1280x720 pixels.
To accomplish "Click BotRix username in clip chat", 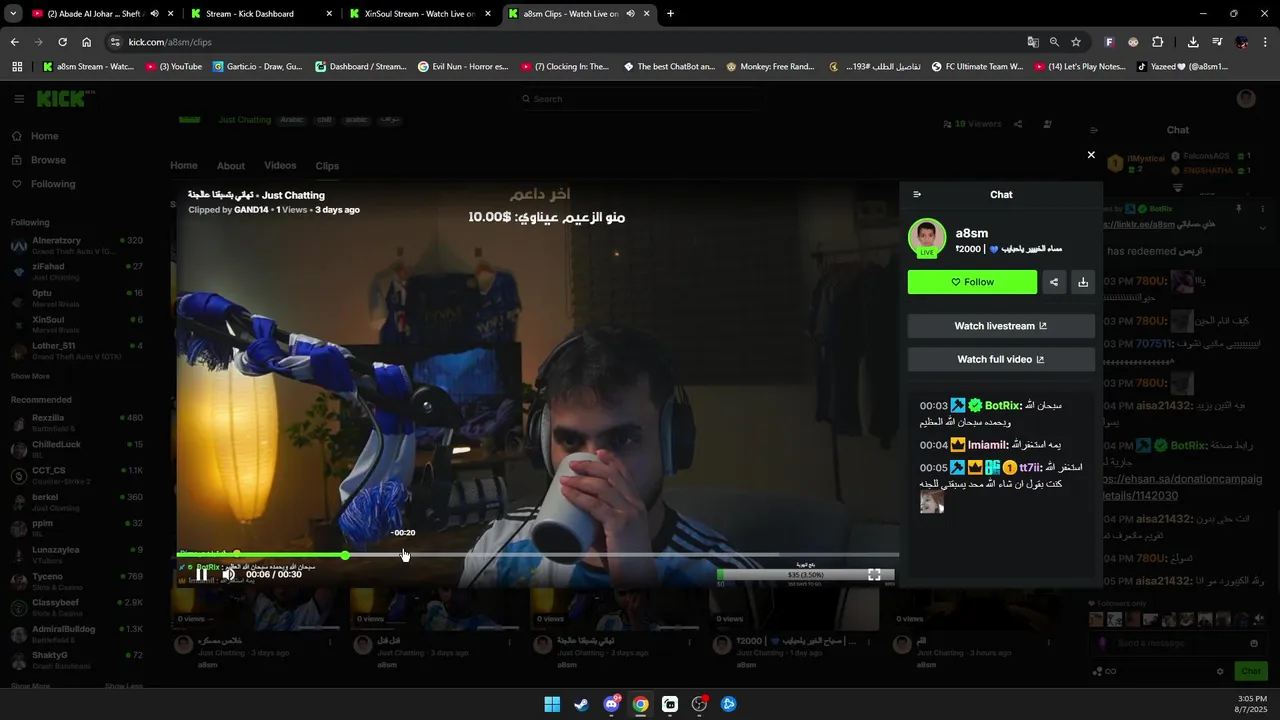I will [x=1003, y=406].
